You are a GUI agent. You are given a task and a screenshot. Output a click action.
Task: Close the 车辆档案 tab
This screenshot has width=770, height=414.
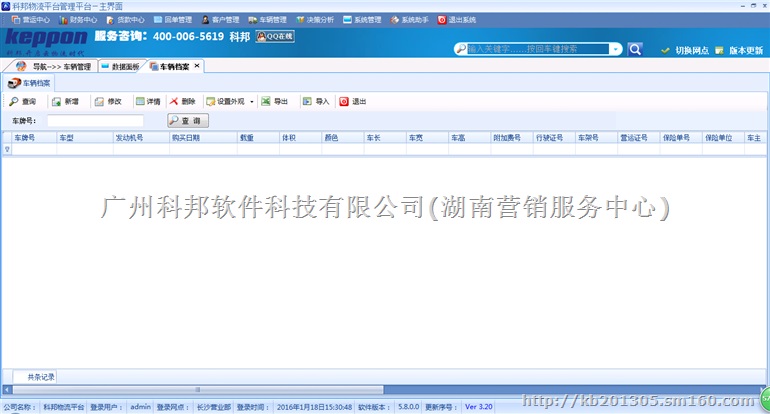click(x=197, y=65)
